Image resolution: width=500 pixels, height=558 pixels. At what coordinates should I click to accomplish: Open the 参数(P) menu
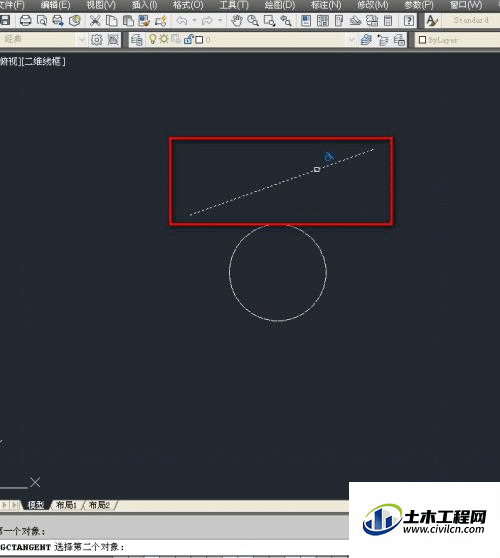pos(419,5)
